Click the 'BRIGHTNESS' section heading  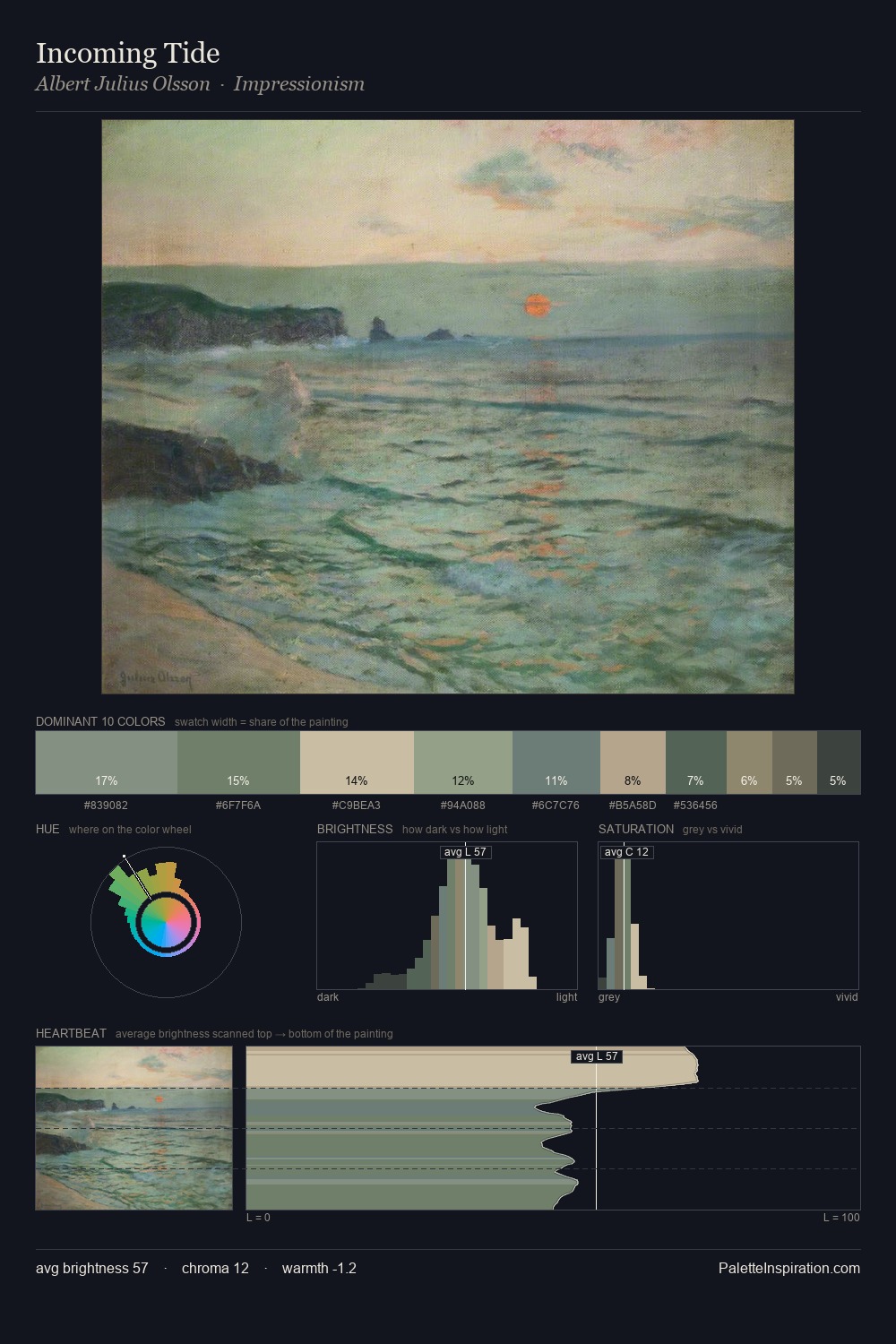(x=355, y=829)
